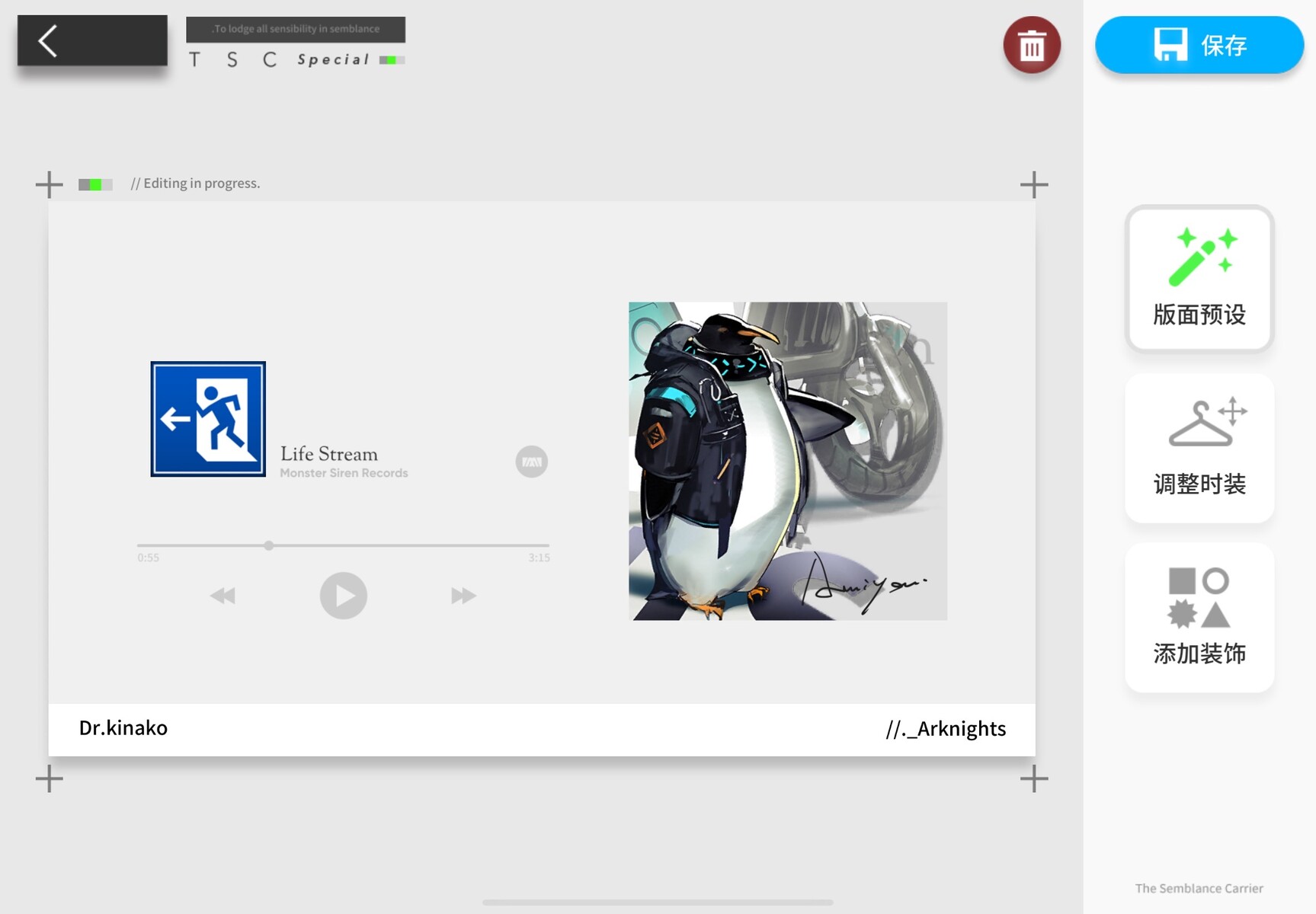Screen dimensions: 1316x914
Task: Click the //._Arknights signature text
Action: 945,729
